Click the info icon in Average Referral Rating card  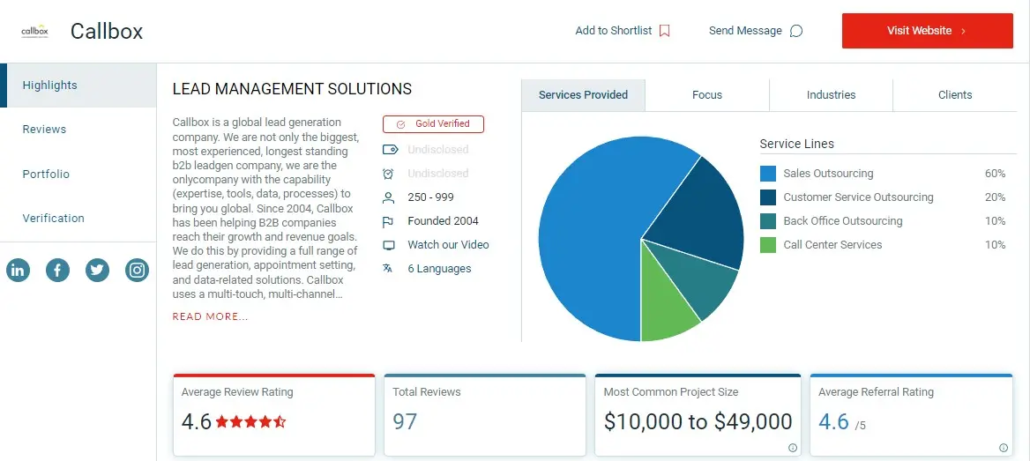point(1003,448)
